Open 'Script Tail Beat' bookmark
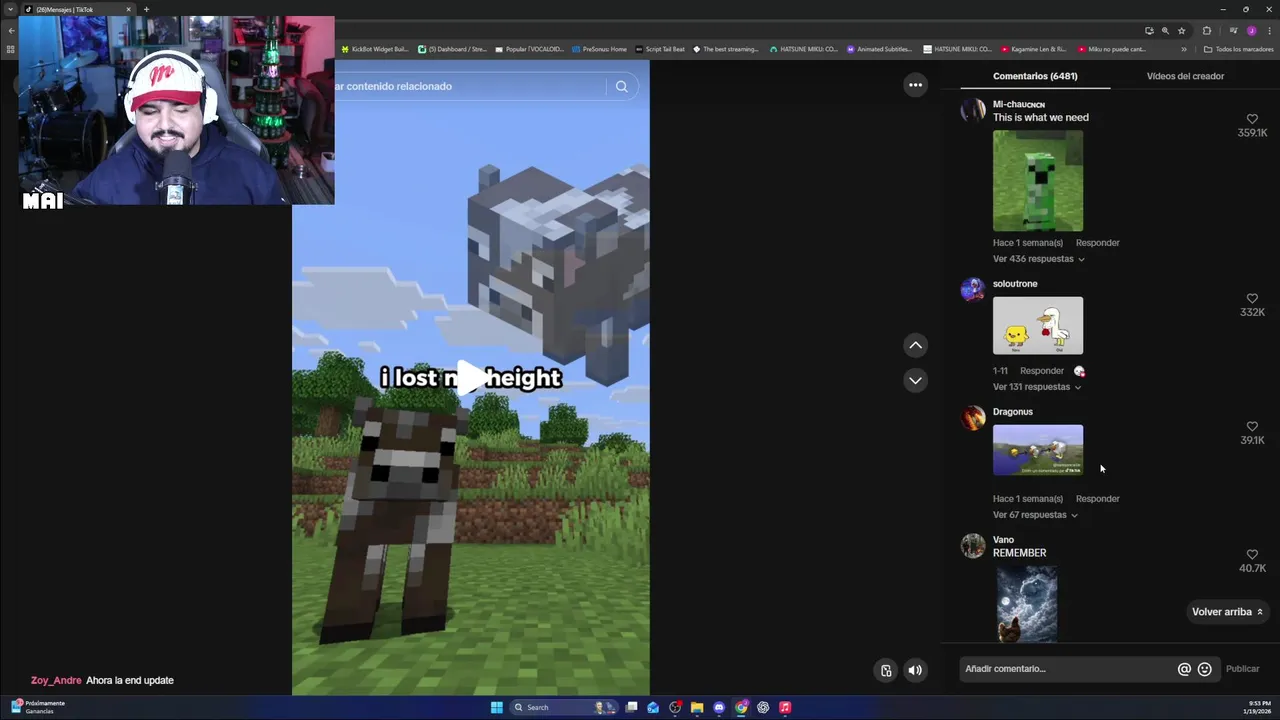 [660, 49]
